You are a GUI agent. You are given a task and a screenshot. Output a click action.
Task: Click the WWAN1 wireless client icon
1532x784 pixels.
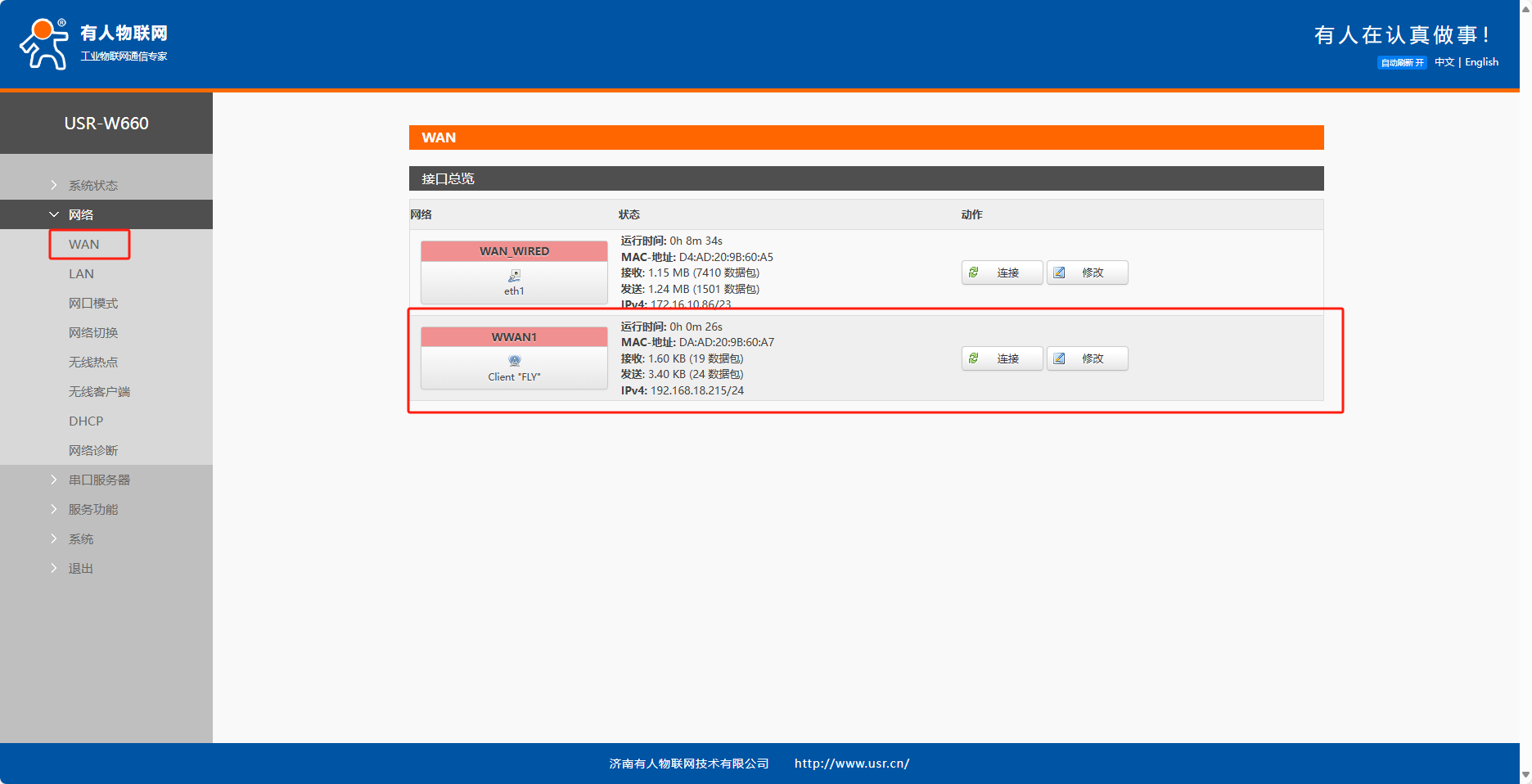pos(514,361)
